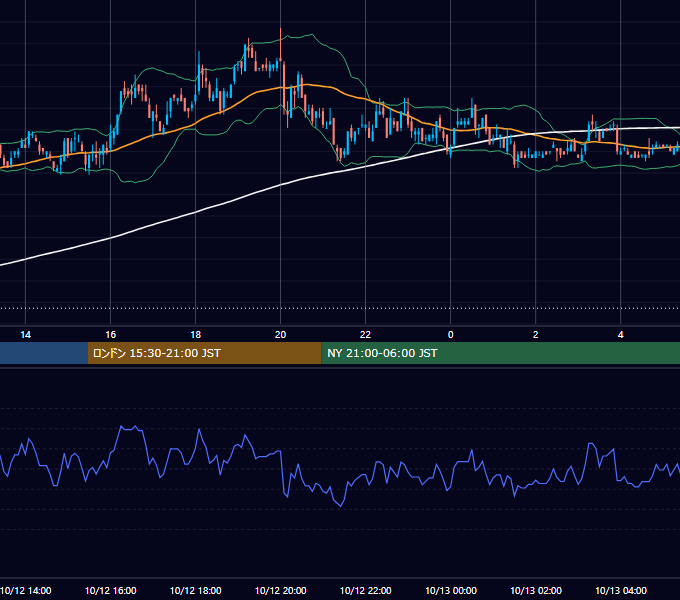Click the 2 hour label on price axis

point(536,335)
